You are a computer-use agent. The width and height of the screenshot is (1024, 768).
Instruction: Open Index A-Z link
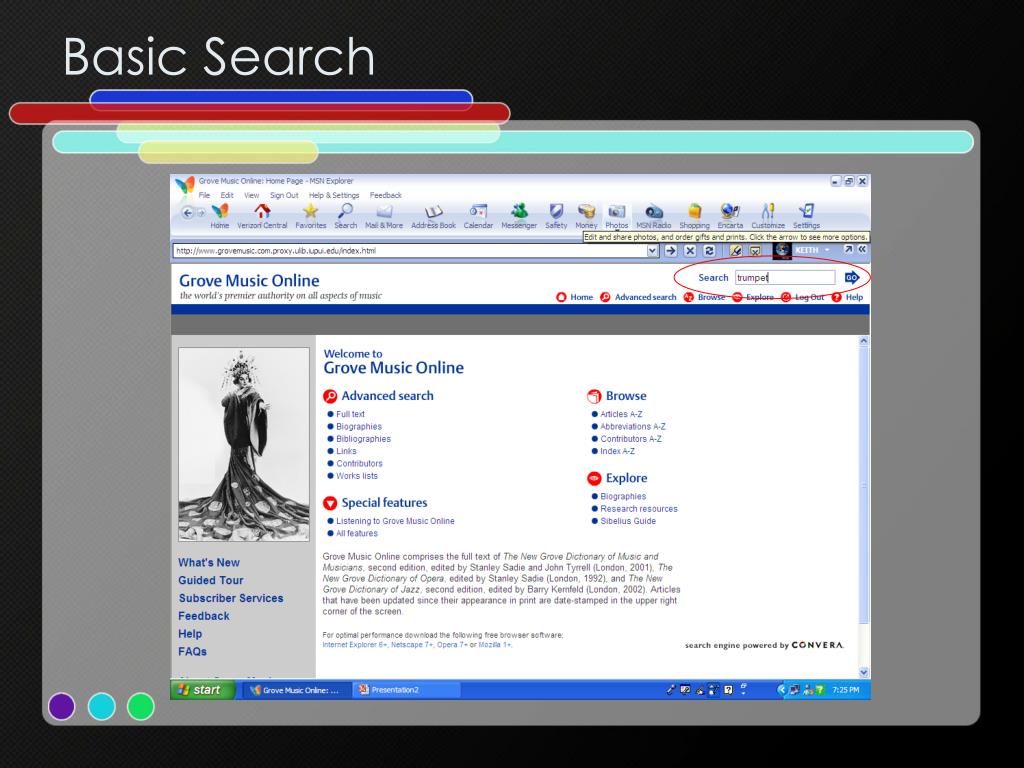(x=617, y=451)
